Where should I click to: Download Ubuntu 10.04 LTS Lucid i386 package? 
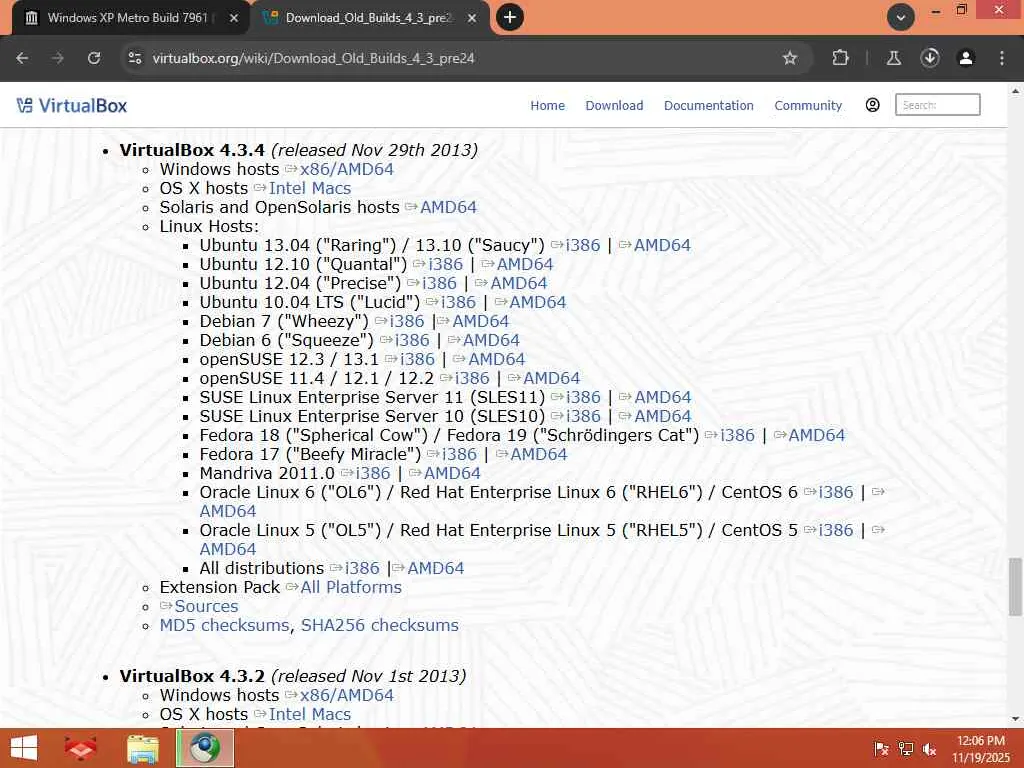point(458,302)
